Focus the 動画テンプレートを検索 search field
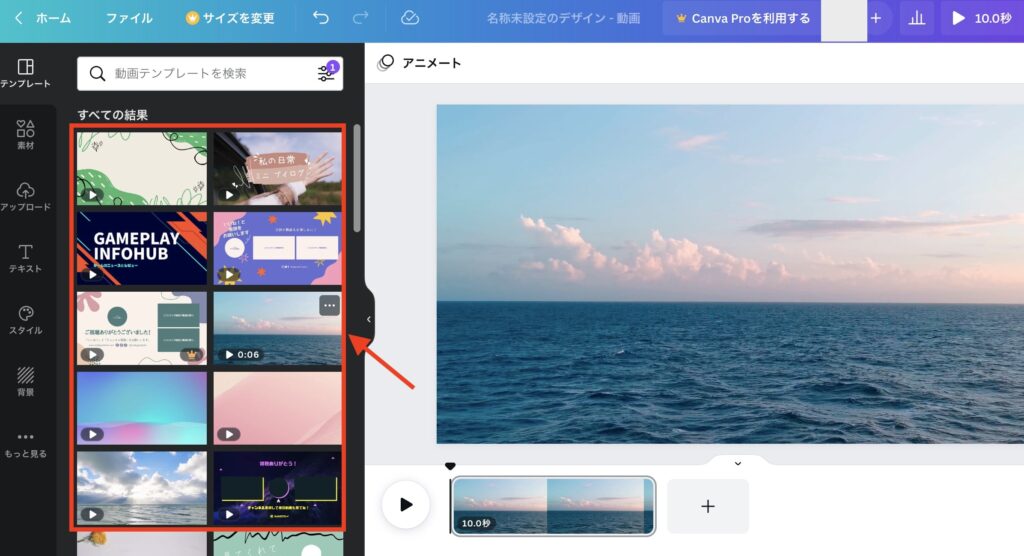 (210, 73)
